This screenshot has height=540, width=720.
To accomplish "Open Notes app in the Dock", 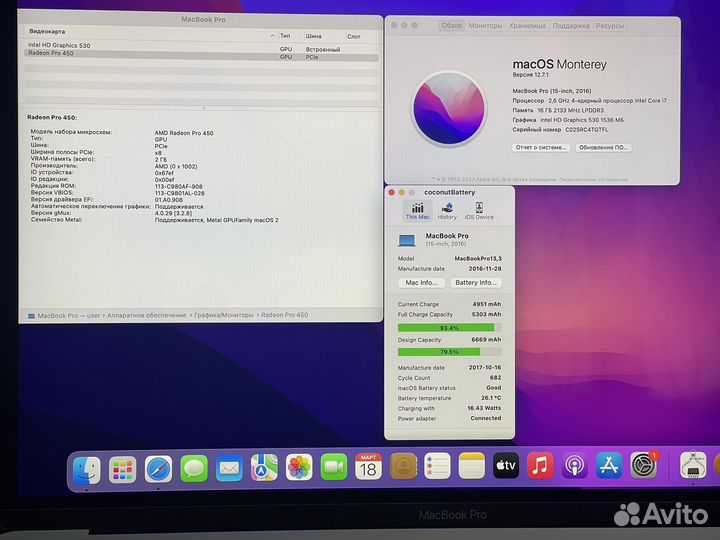I will (x=472, y=466).
